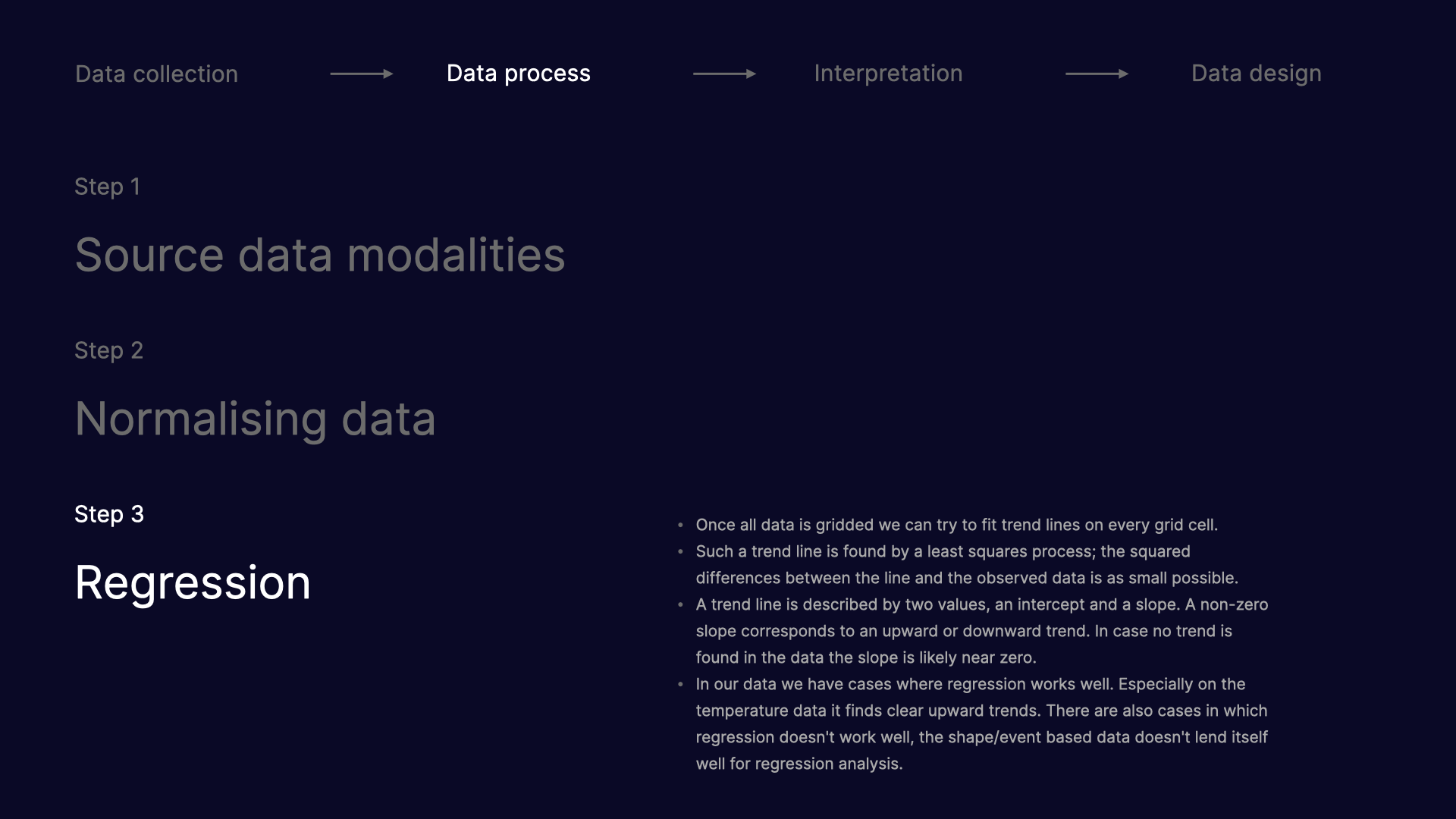Click bullet about gridded data trend lines
Screen dimensions: 1456x819
coord(956,525)
